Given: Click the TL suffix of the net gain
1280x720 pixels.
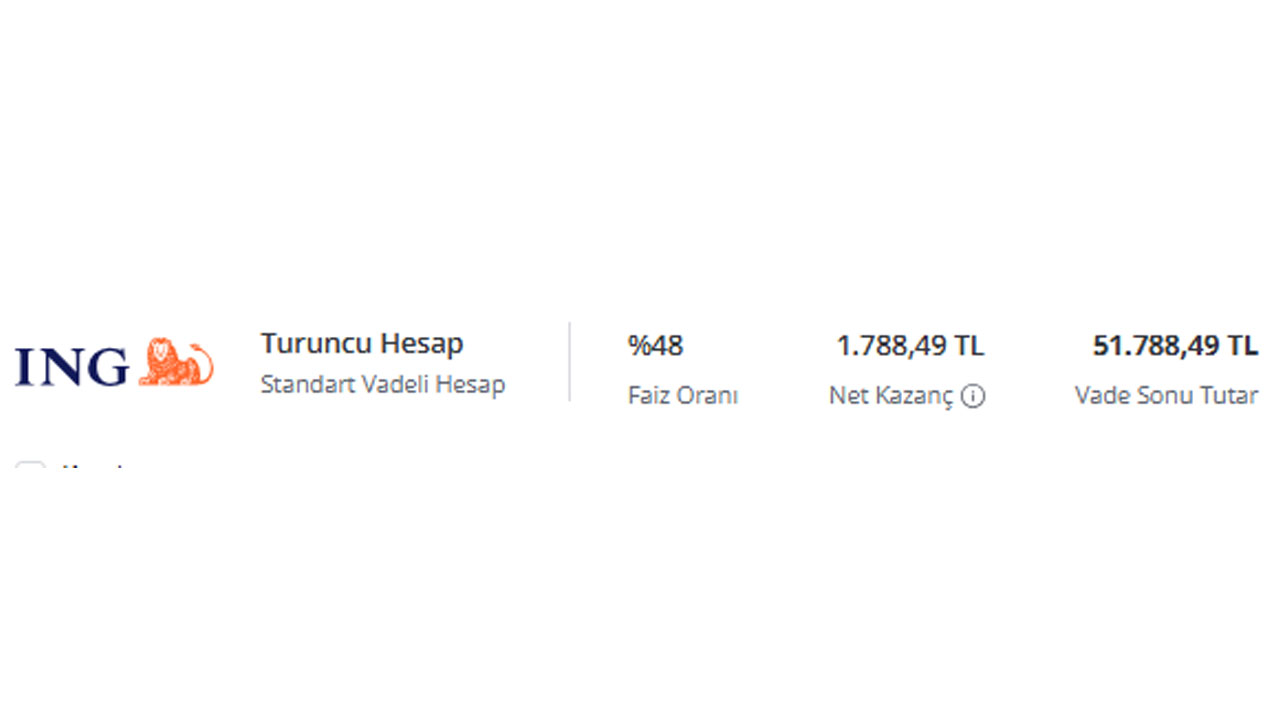Looking at the screenshot, I should point(969,346).
